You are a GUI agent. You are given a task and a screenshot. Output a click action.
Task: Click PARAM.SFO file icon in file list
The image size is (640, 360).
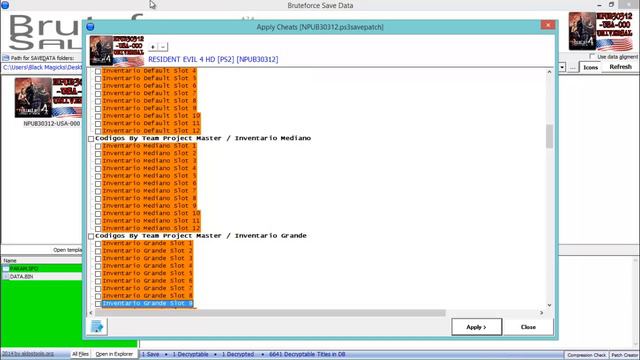(x=6, y=269)
